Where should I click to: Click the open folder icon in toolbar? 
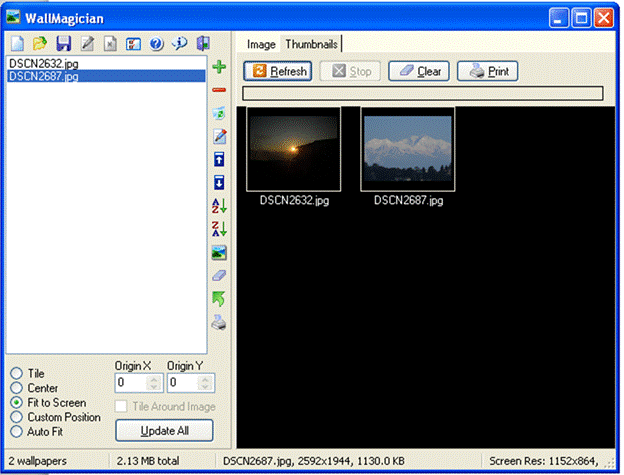pyautogui.click(x=40, y=44)
